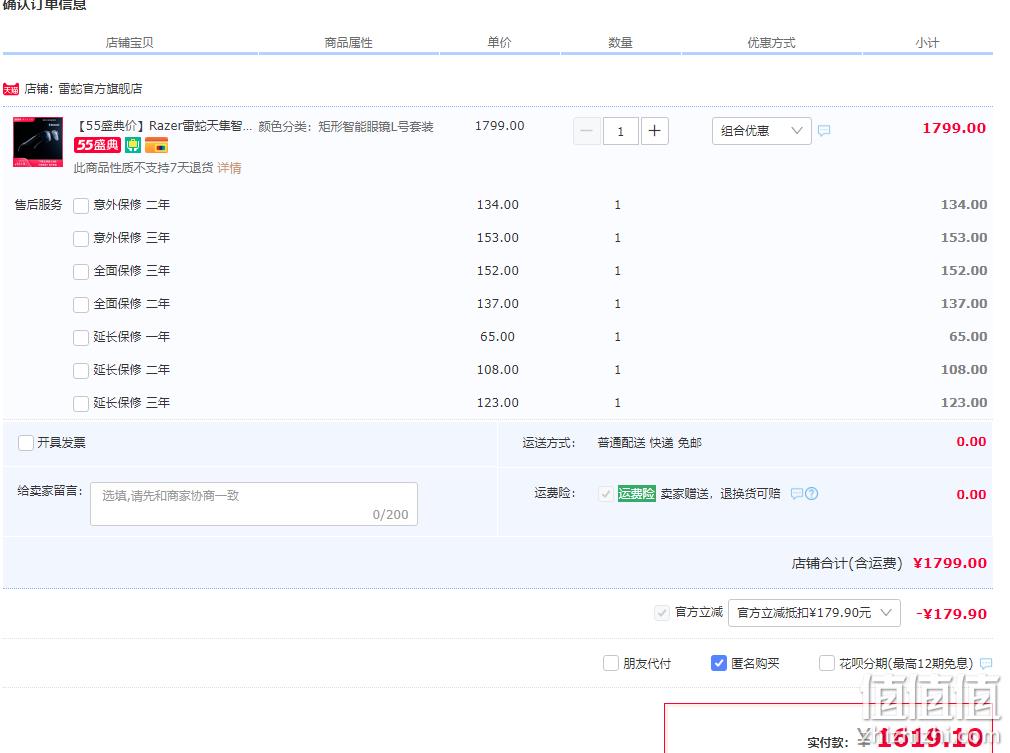This screenshot has height=753, width=1010.
Task: Click the green badge icon under the product title
Action: coord(133,146)
